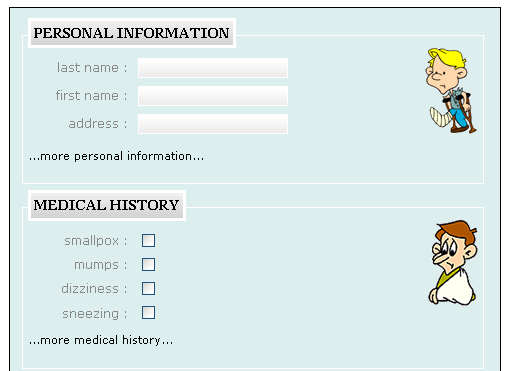Toggle the sneezing checkbox
Screen dimensions: 506x371
(148, 313)
